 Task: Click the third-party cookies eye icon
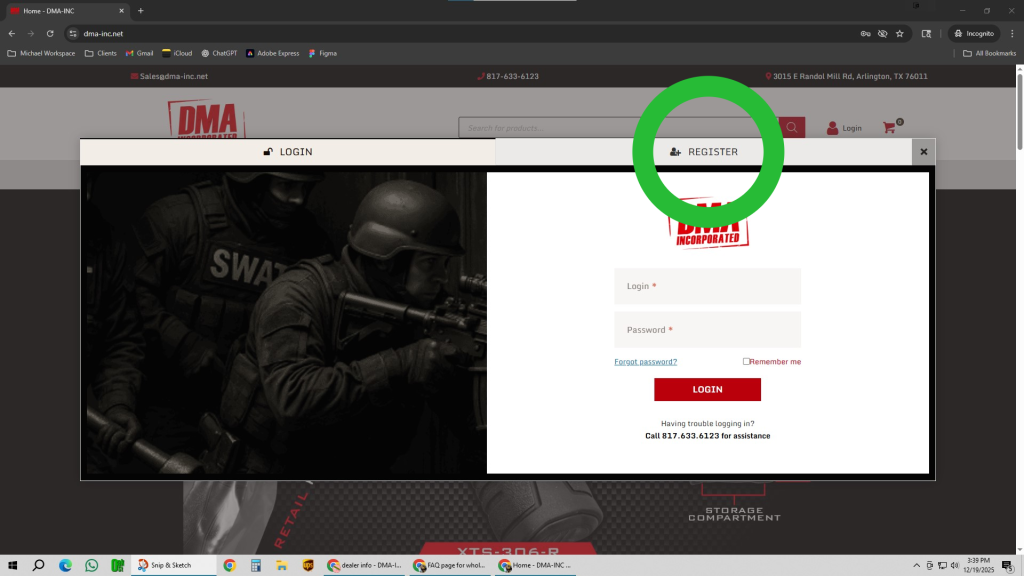882,33
